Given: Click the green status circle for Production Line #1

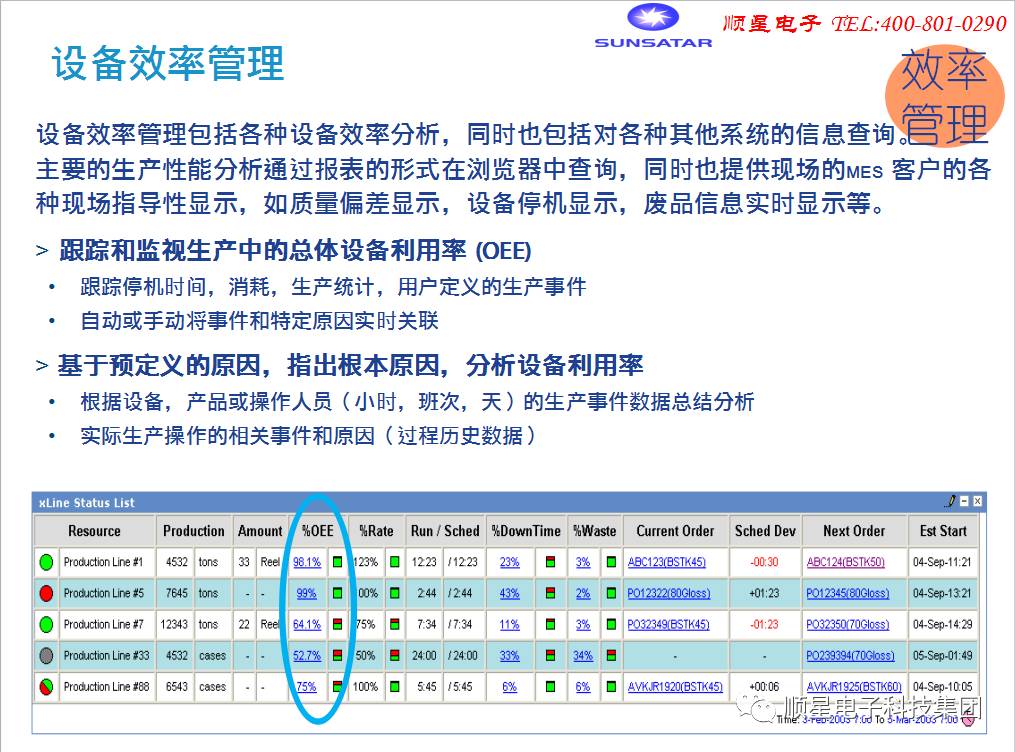Looking at the screenshot, I should tap(46, 562).
